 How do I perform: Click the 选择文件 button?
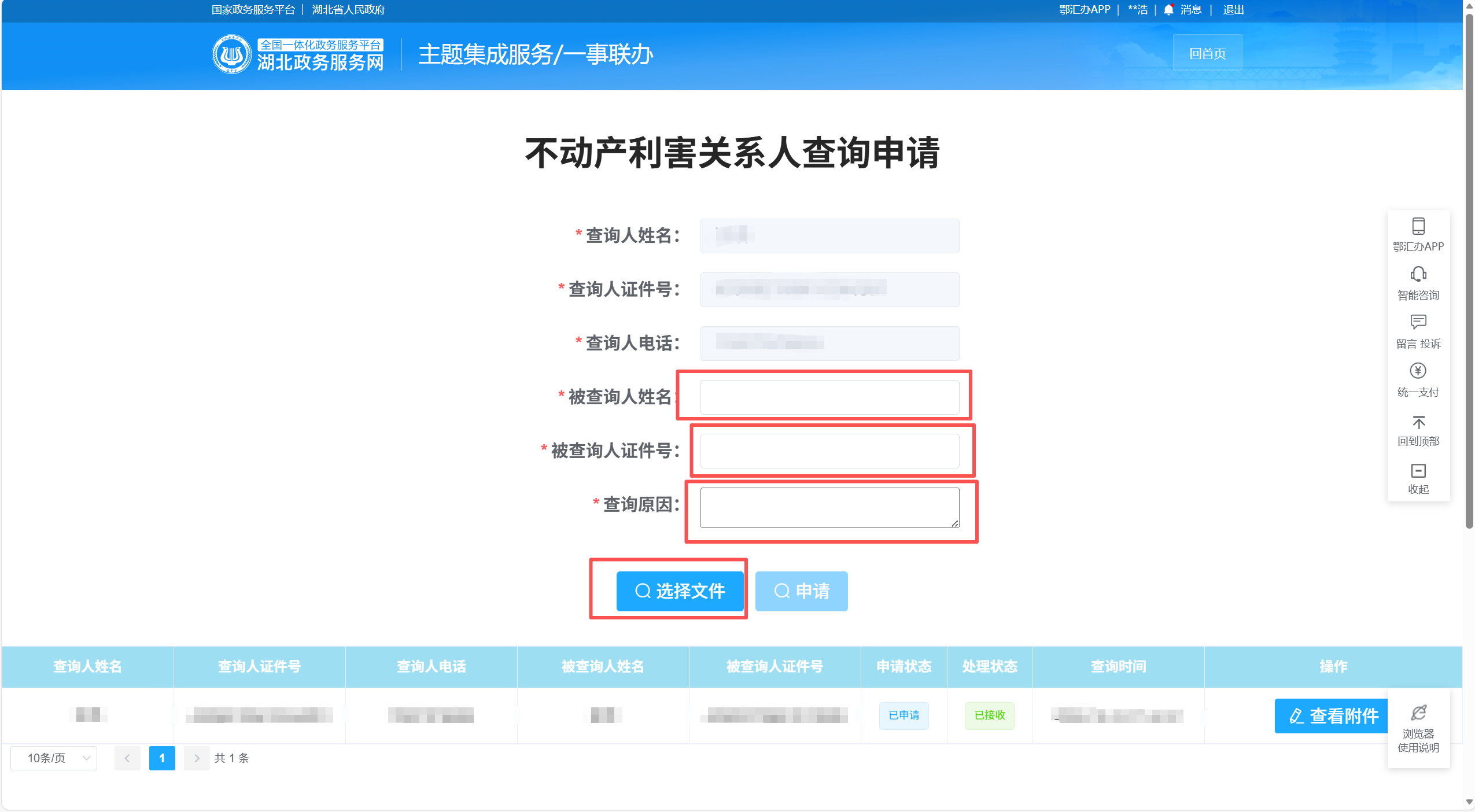pos(680,591)
